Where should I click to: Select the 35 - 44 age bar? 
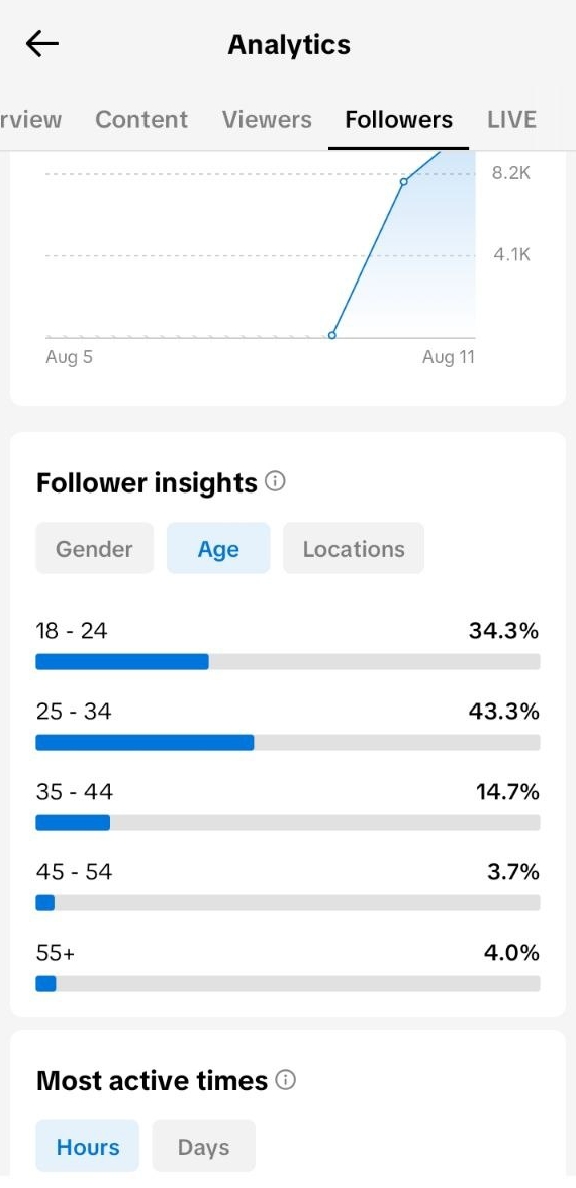pyautogui.click(x=288, y=823)
